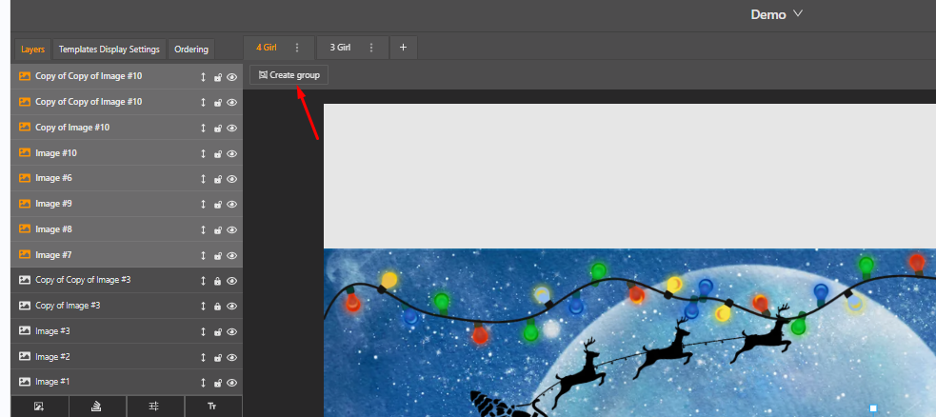Lock the Image #7 layer
Screen dimensions: 936x418
point(218,256)
